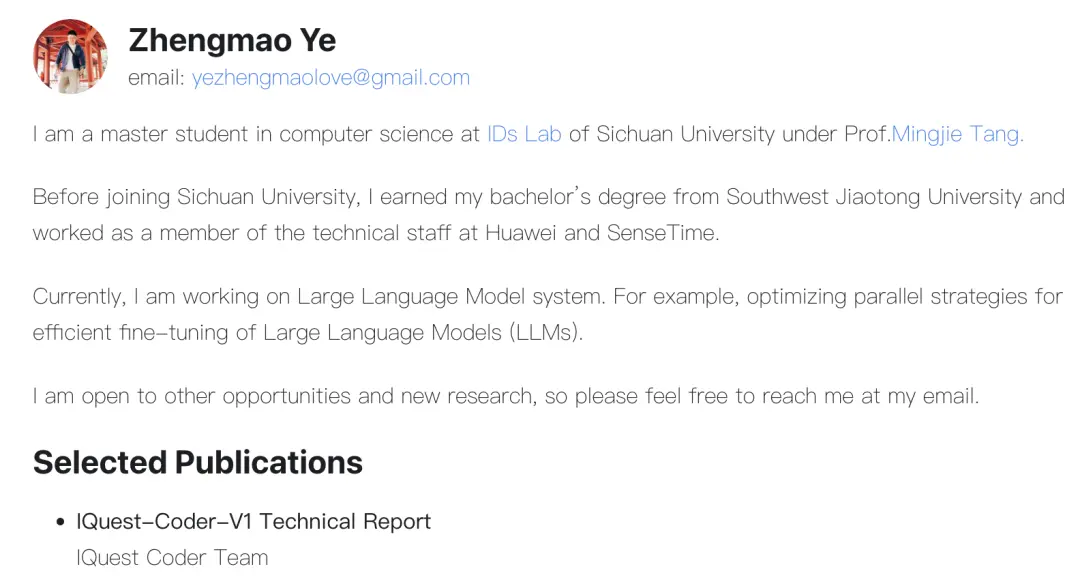Screen dimensions: 1080x584
Task: Click the IQuest Coder Team author line
Action: pyautogui.click(x=172, y=557)
